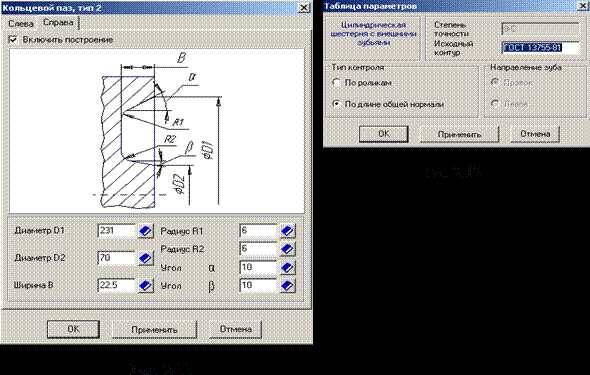Click the book icon beside Радиус R2

(287, 249)
